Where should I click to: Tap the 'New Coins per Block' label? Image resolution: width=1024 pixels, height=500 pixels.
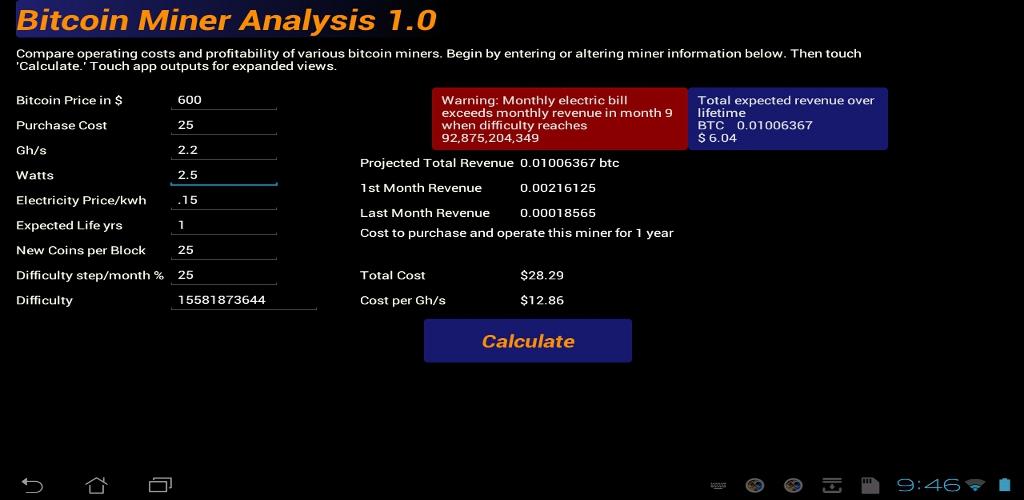click(81, 251)
